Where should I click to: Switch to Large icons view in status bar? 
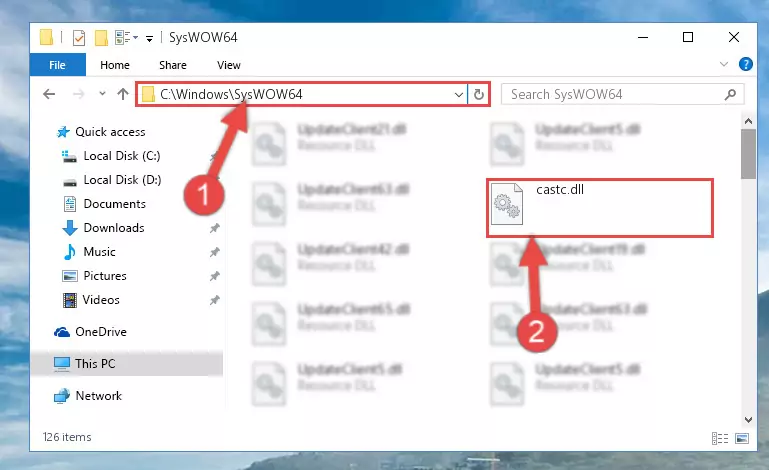(742, 438)
